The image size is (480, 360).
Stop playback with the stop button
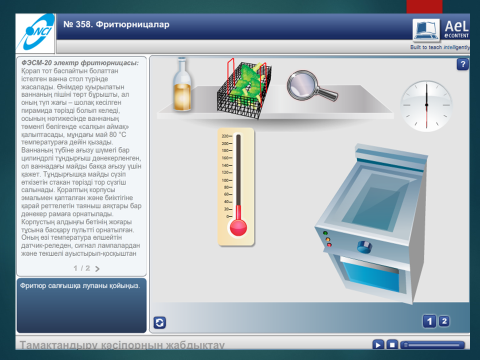(392, 345)
